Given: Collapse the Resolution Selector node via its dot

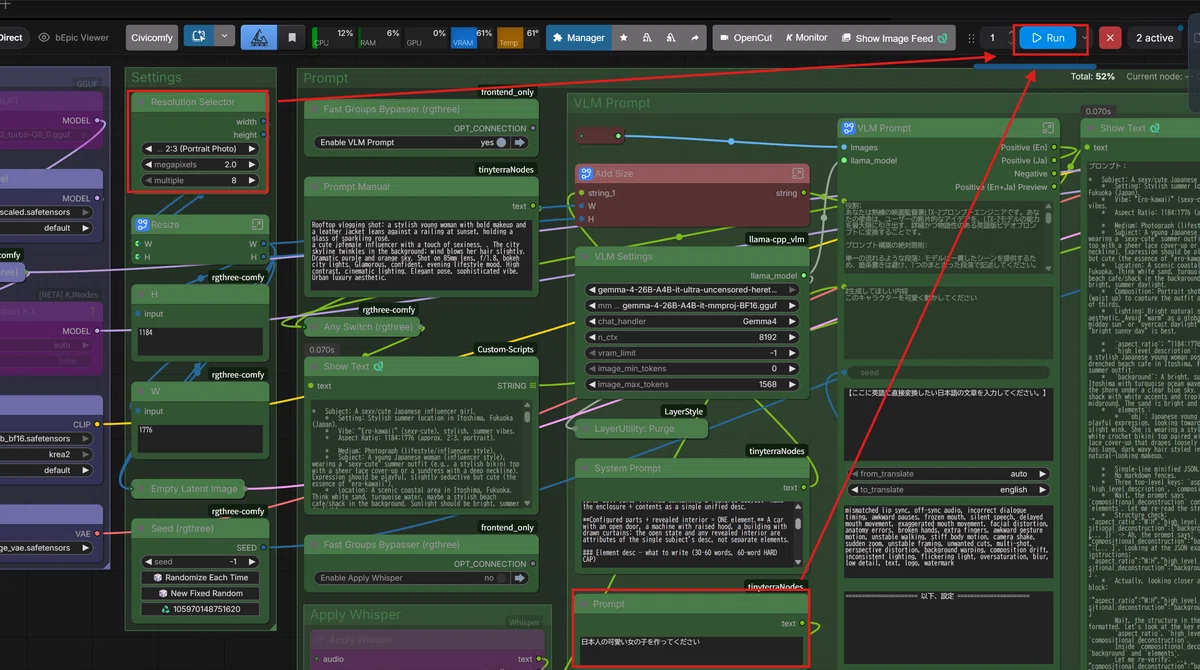Looking at the screenshot, I should 141,102.
